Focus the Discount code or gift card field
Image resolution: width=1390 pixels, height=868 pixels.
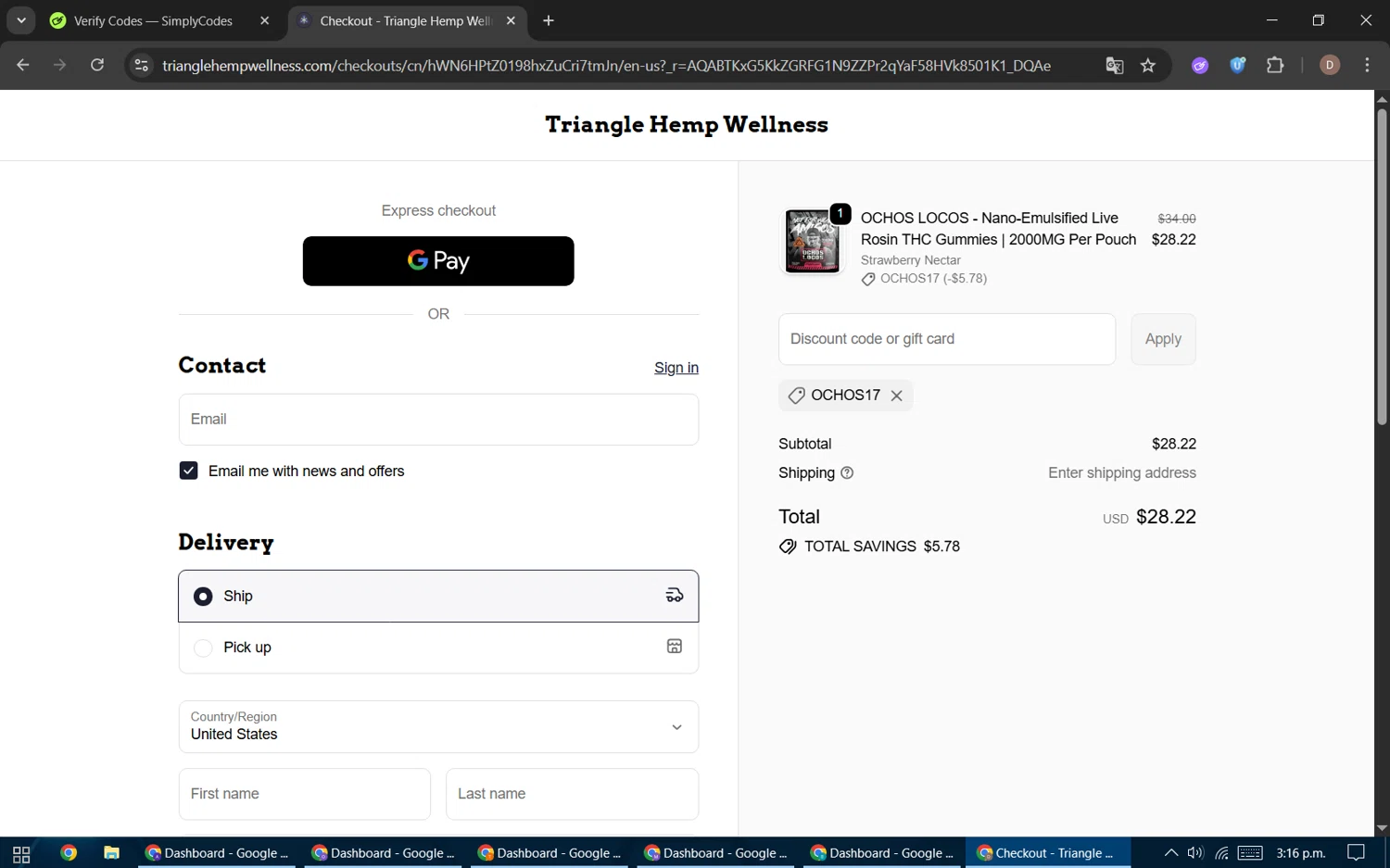click(x=947, y=339)
